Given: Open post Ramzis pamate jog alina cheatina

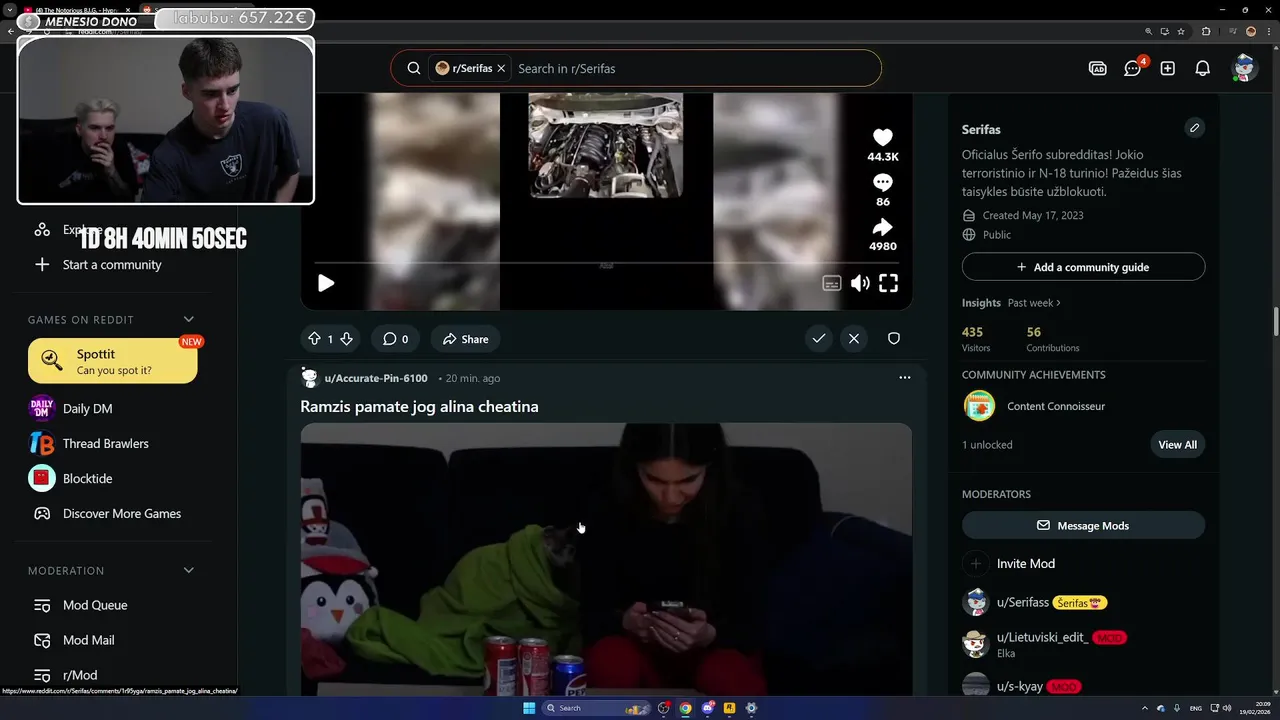Looking at the screenshot, I should click(x=419, y=407).
